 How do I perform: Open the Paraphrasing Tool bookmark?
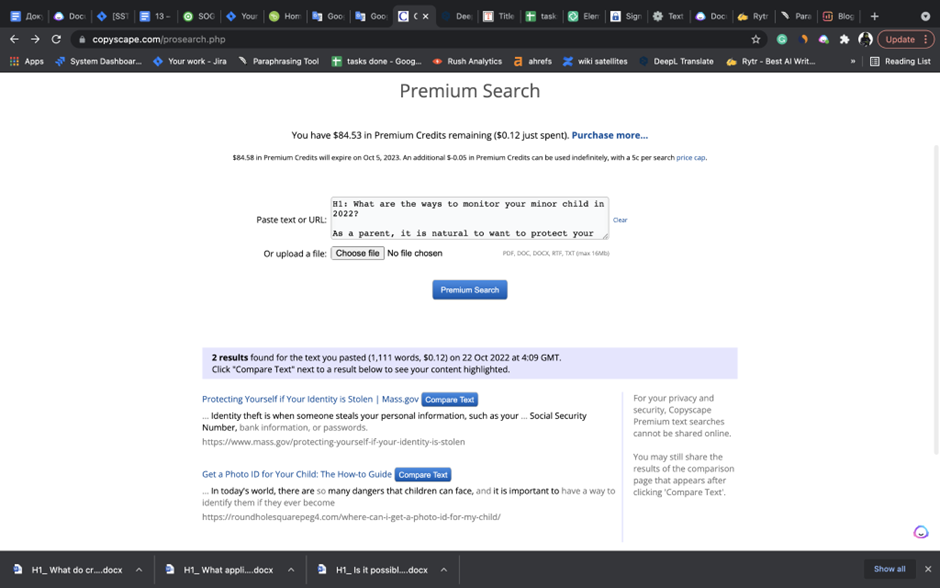[278, 61]
